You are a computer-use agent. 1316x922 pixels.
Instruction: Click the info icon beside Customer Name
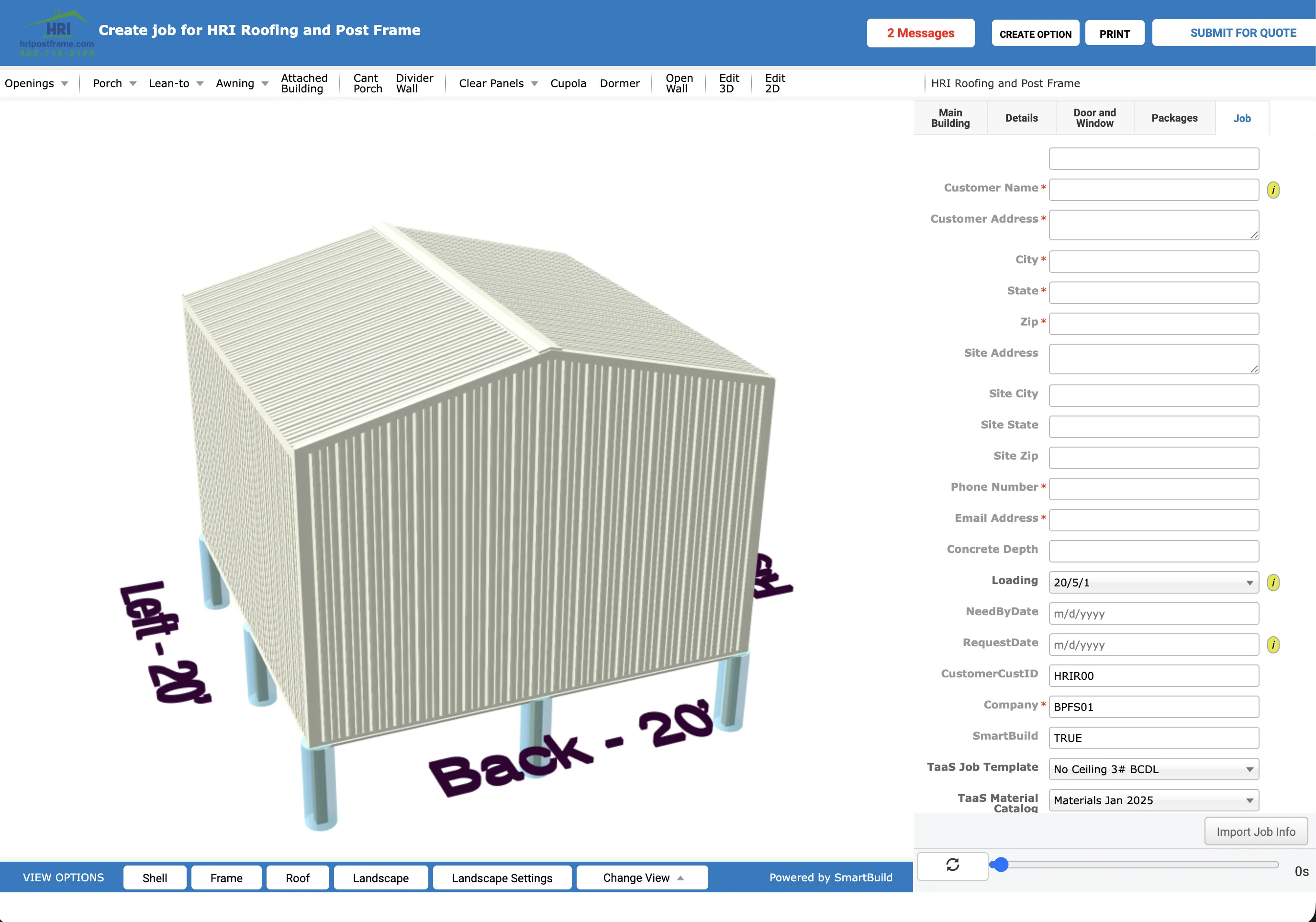coord(1273,189)
